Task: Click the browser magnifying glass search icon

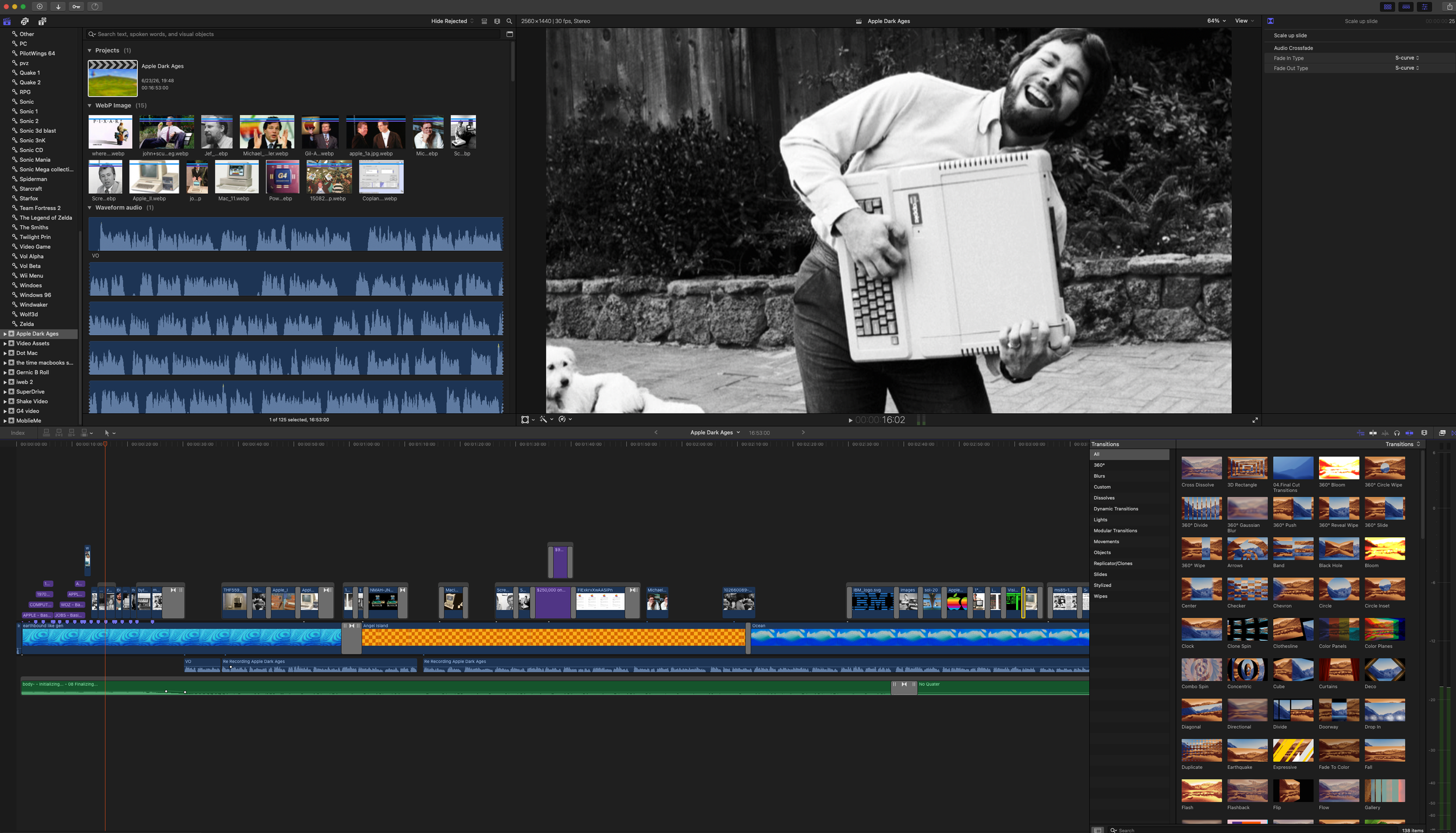Action: tap(509, 21)
